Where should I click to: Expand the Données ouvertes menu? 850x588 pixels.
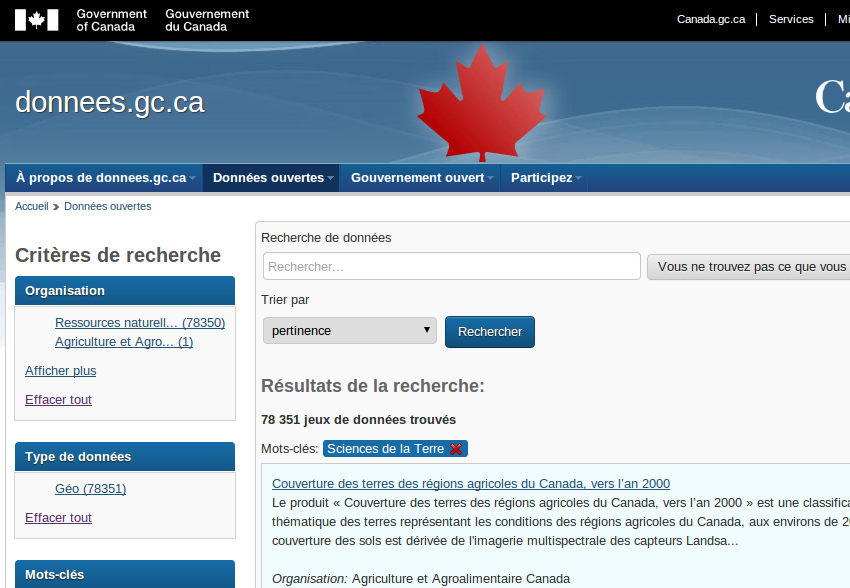coord(272,178)
